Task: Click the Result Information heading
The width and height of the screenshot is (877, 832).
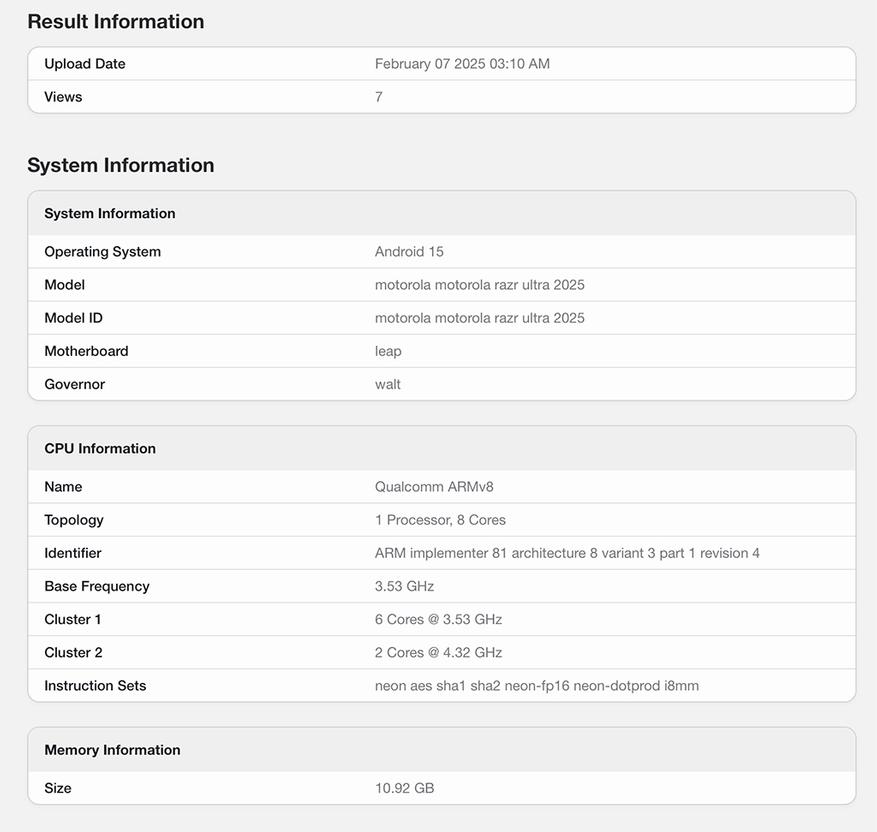Action: pos(116,22)
